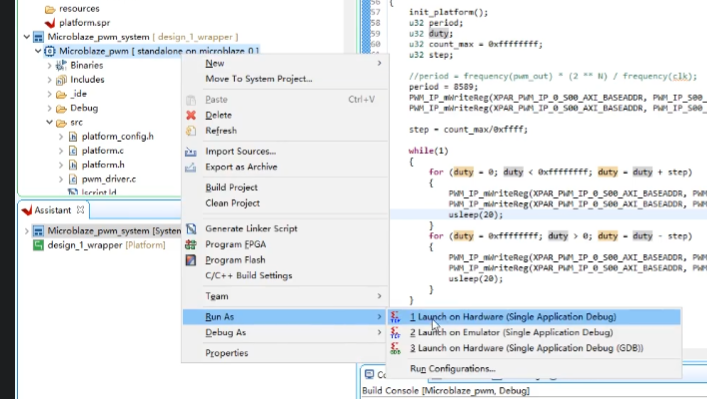Expand the Team submenu arrow
The width and height of the screenshot is (707, 399).
[x=379, y=296]
